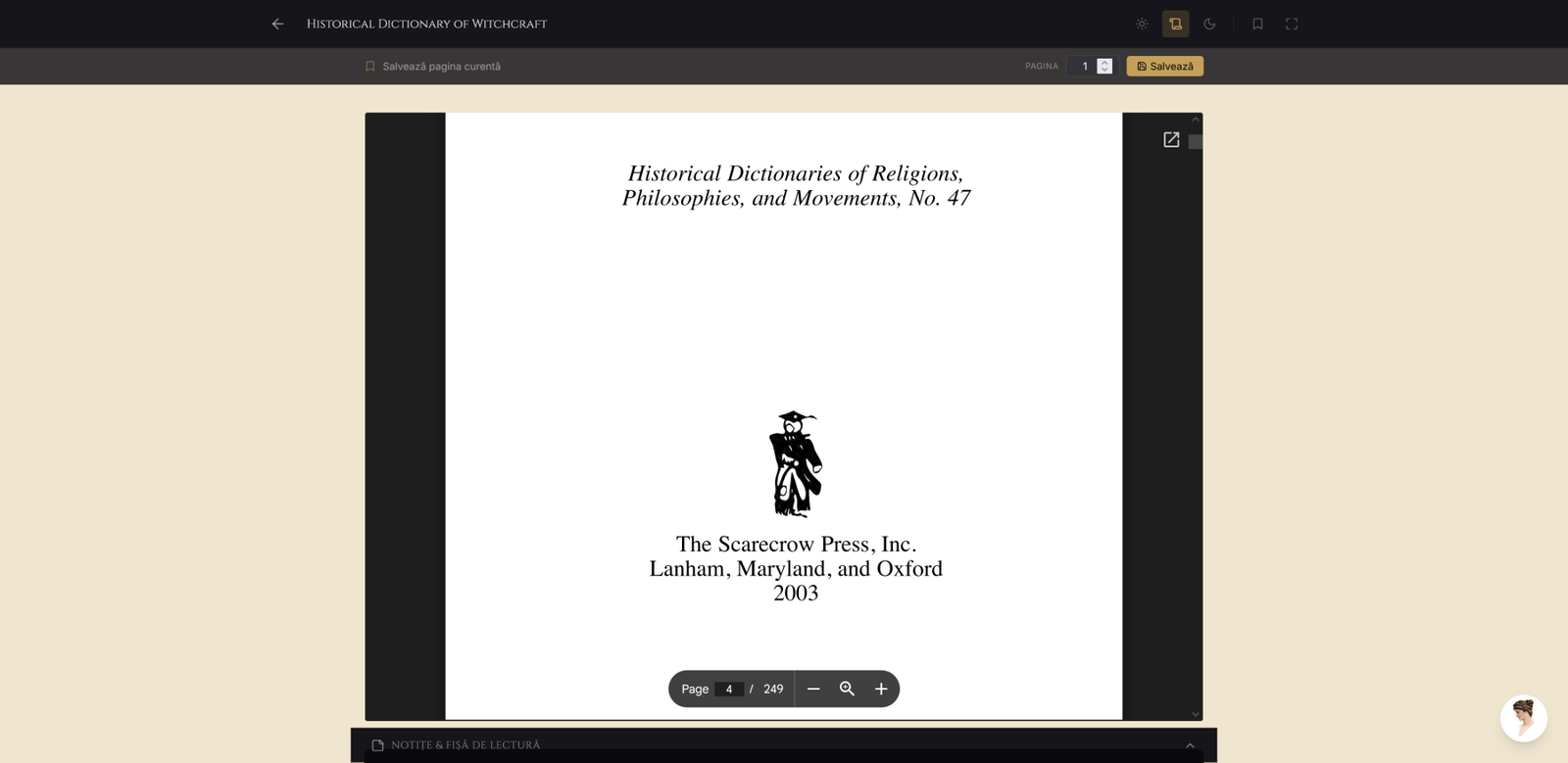Click the 'Historical Dictionary of Witchcraft' title
The height and width of the screenshot is (763, 1568).
pyautogui.click(x=427, y=24)
